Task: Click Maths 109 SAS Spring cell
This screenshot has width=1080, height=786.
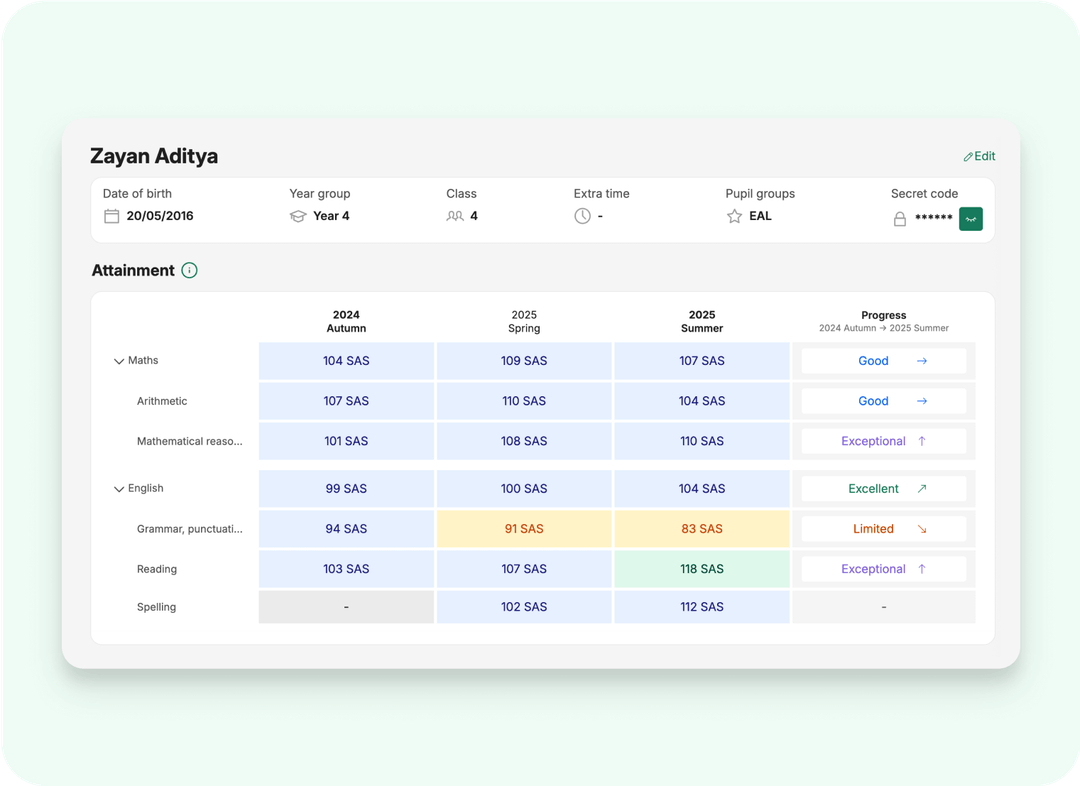Action: 524,361
